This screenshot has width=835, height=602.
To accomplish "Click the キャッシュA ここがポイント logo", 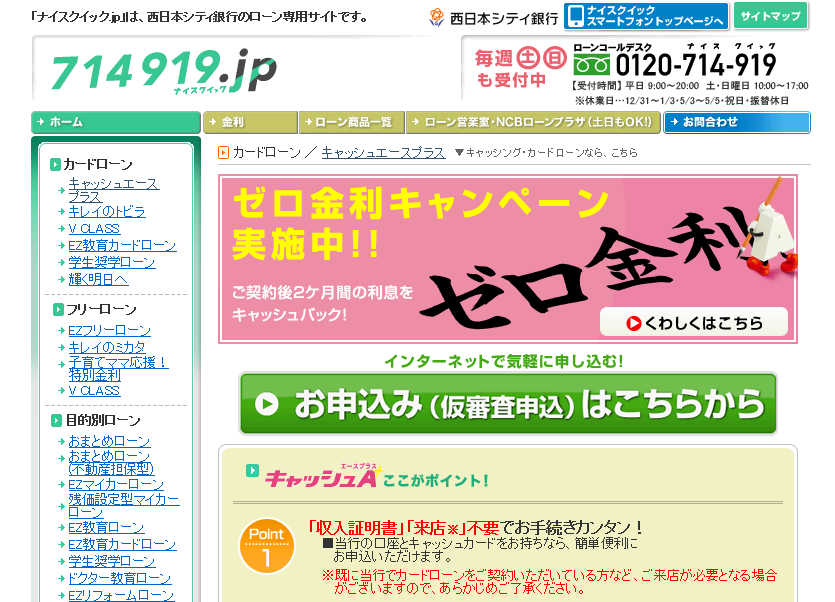I will tap(376, 477).
